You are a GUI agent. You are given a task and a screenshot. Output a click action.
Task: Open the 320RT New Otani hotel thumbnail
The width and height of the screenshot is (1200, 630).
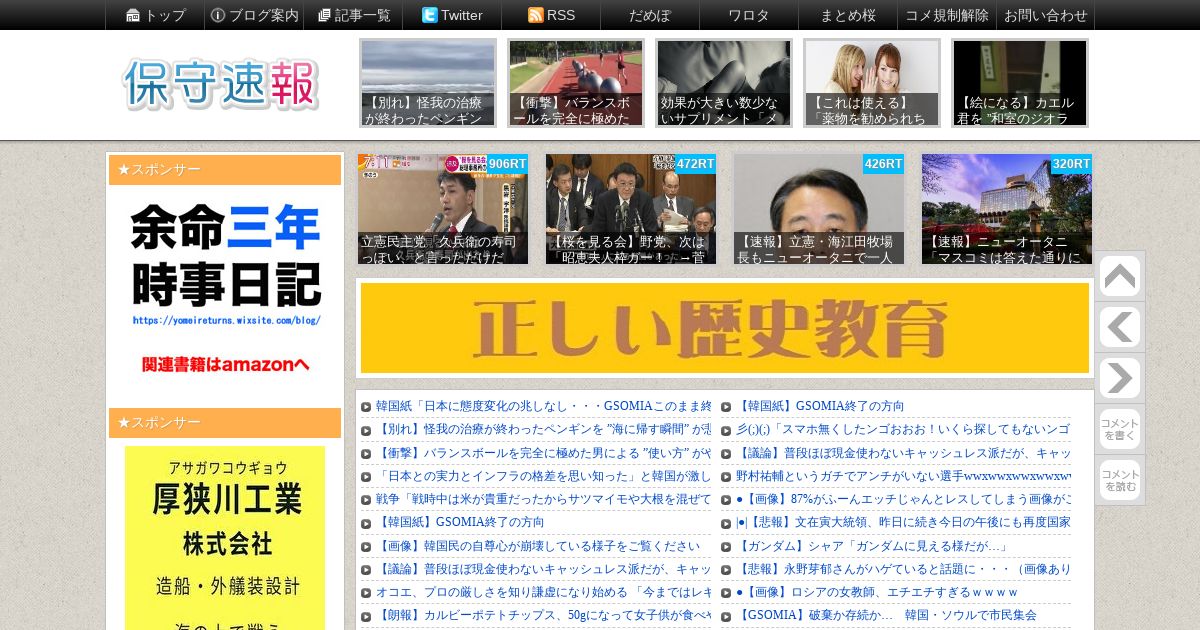tap(1007, 209)
